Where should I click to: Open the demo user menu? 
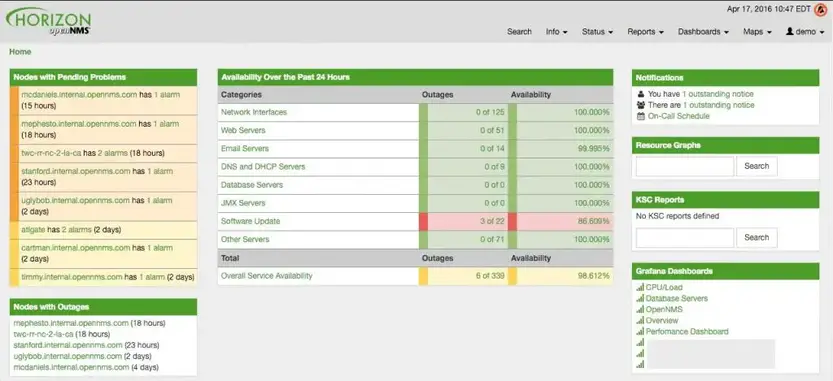(804, 32)
